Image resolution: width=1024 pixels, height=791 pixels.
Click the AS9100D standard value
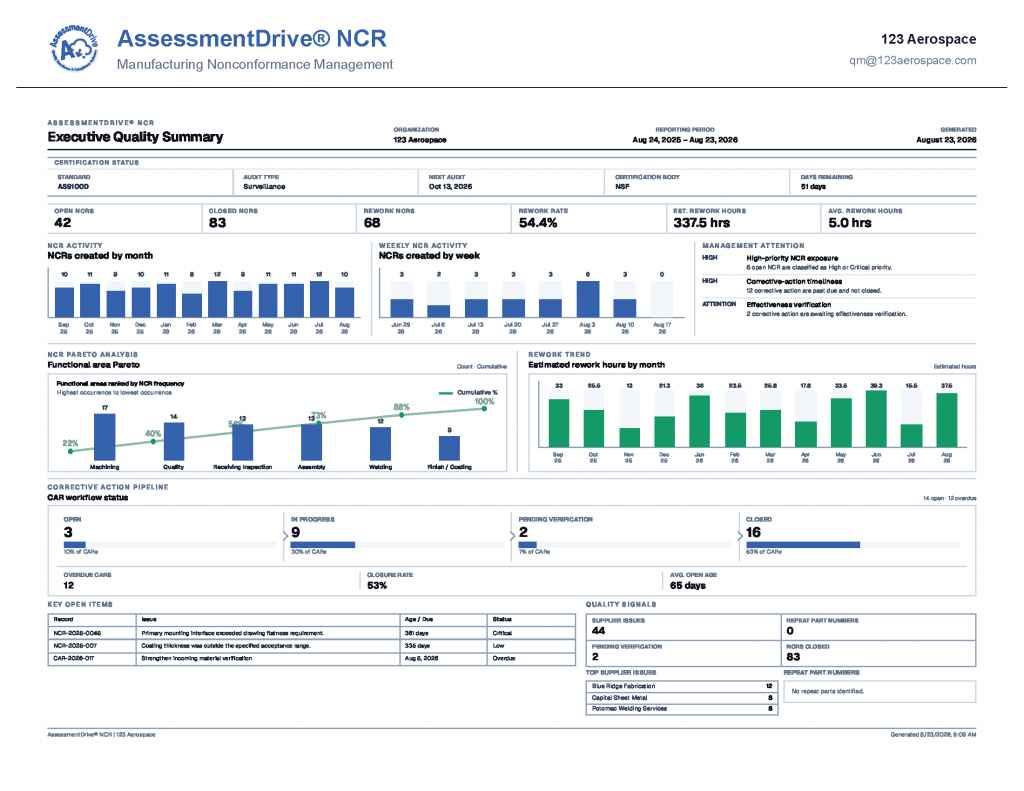click(x=73, y=186)
